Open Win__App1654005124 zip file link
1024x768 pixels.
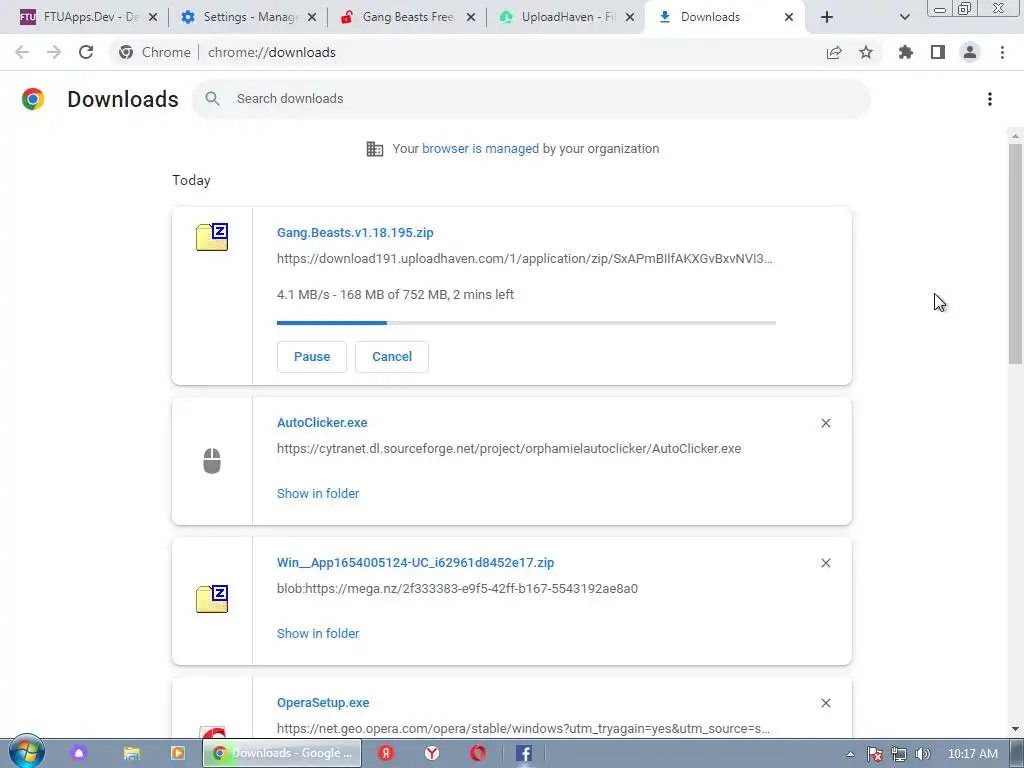[415, 562]
